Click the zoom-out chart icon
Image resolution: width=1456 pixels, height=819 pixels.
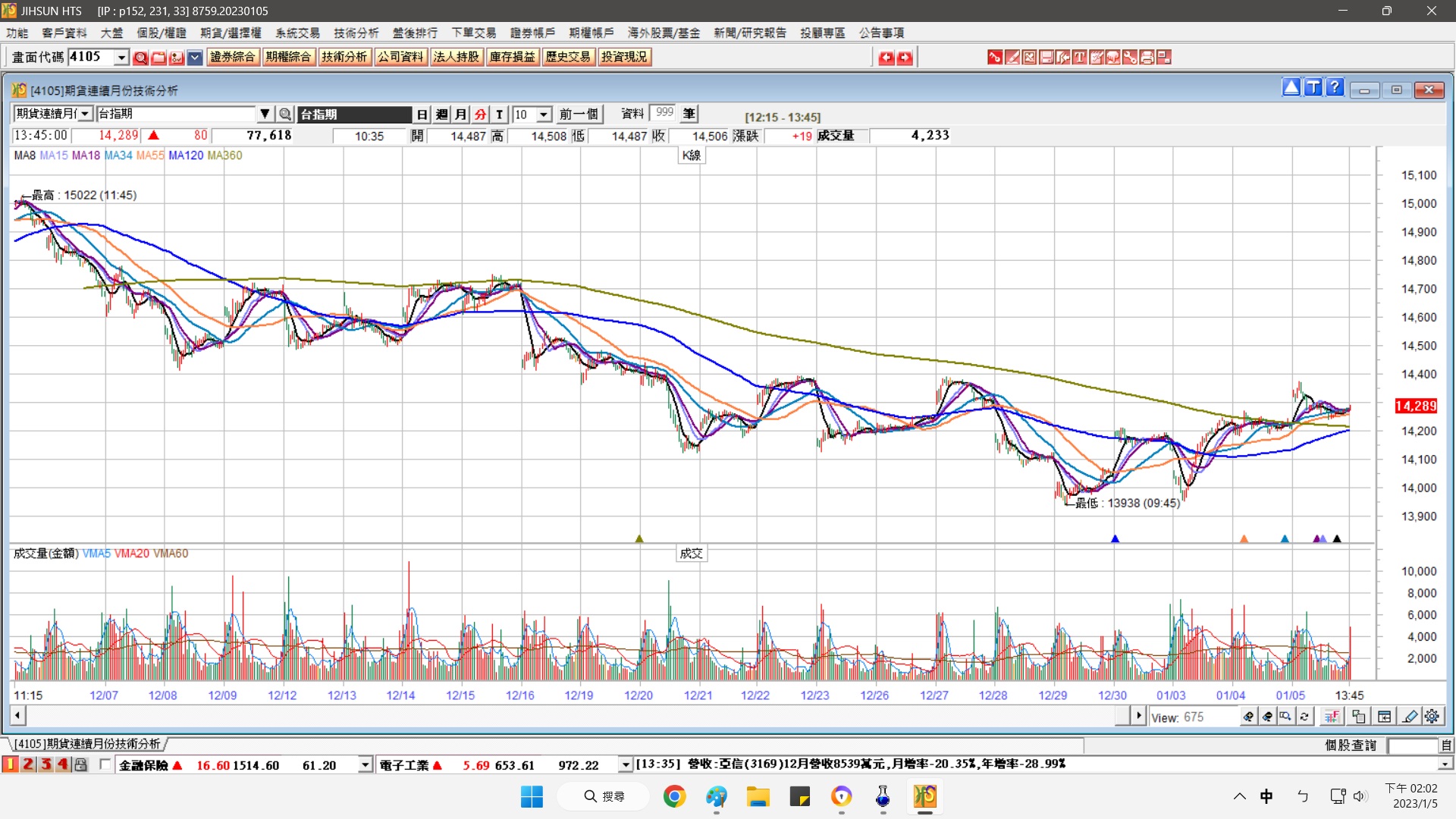(x=1267, y=717)
